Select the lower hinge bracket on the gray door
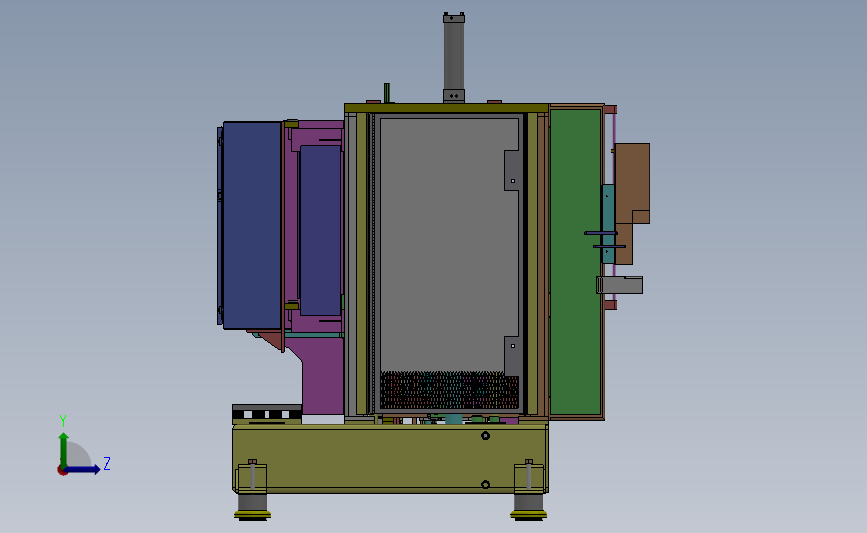The height and width of the screenshot is (533, 867). (x=512, y=356)
